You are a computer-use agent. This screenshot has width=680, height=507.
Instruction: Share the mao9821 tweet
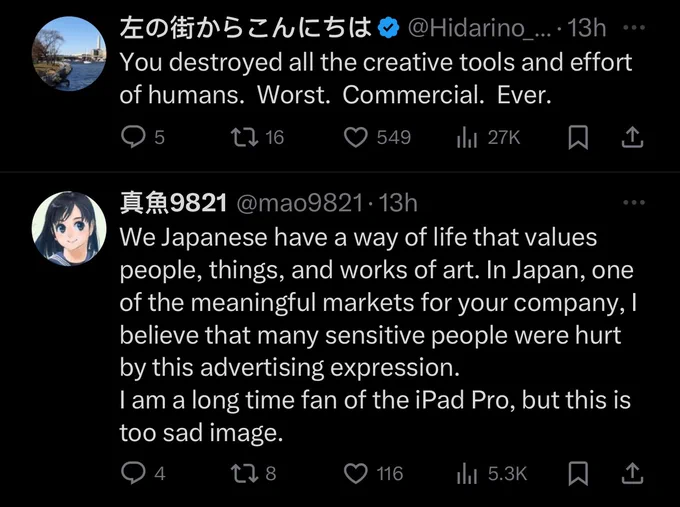pos(632,473)
